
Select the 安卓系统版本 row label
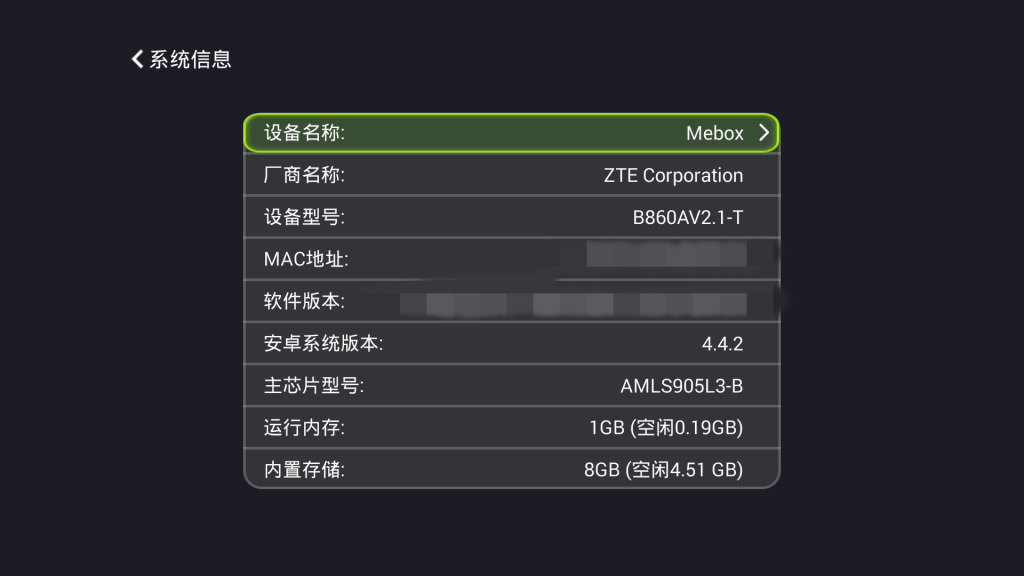323,344
